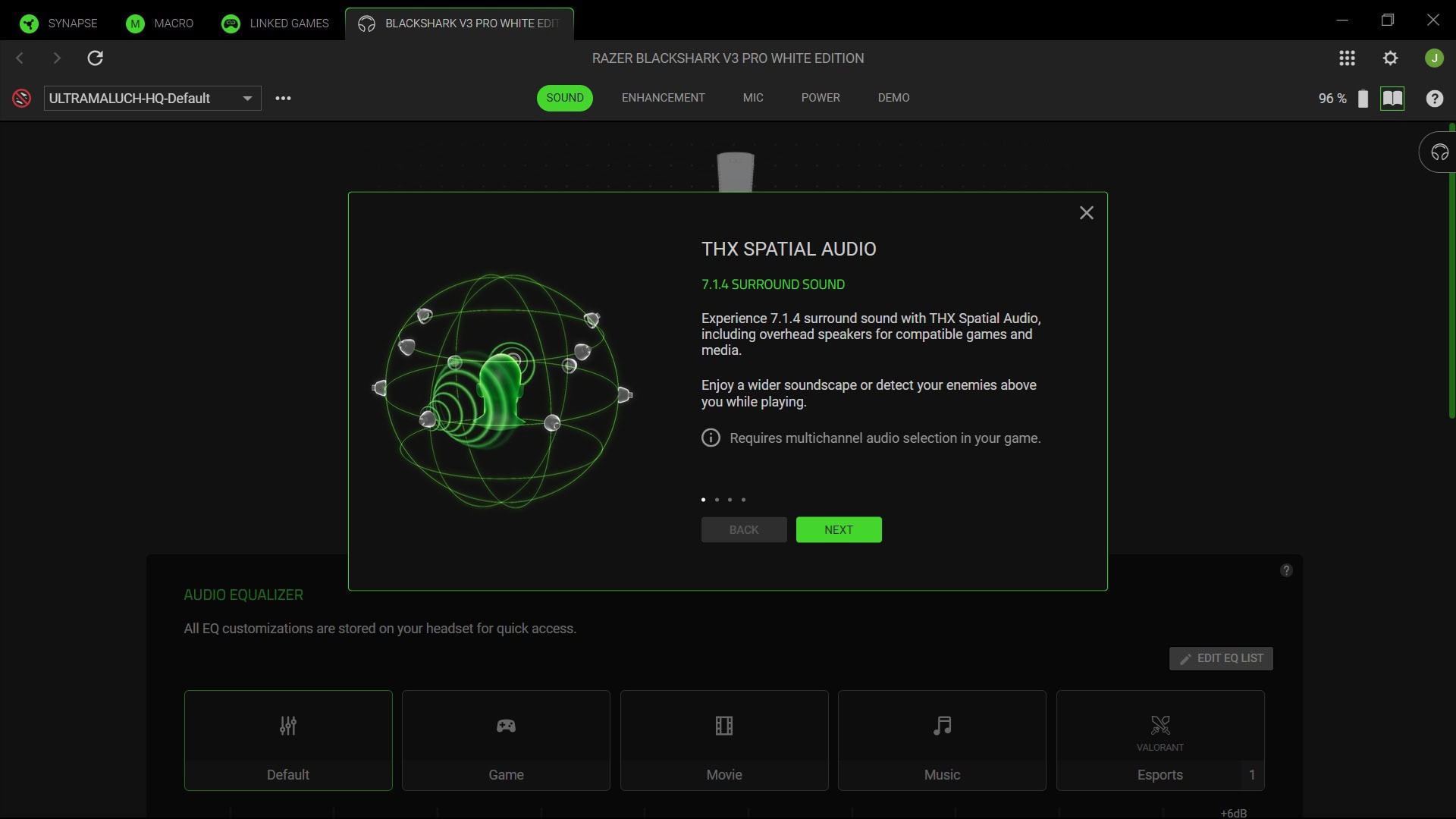Click the back navigation arrow
Screen dimensions: 1456x819
click(x=20, y=58)
